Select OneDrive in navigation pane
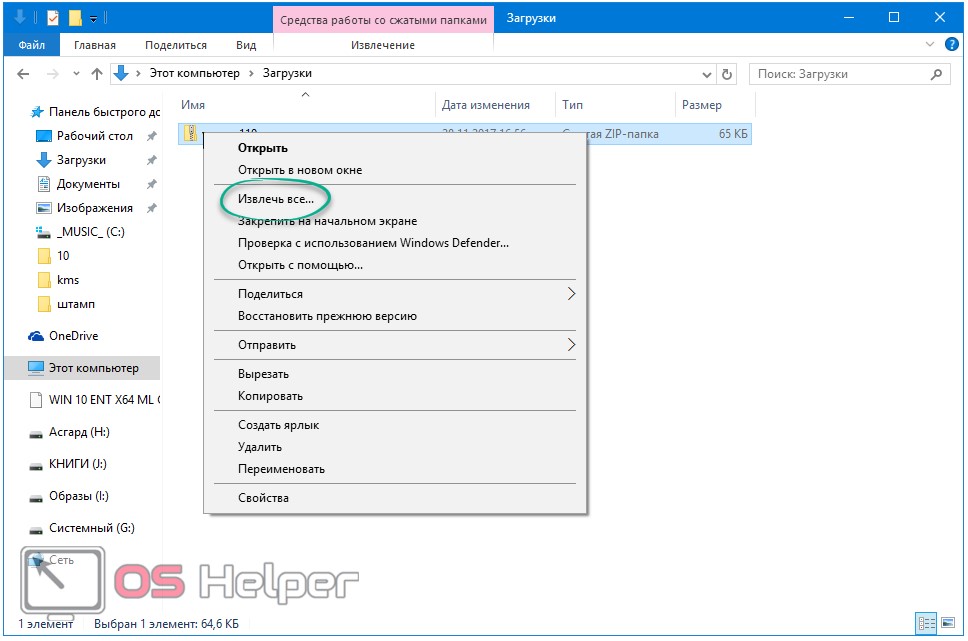 (76, 336)
